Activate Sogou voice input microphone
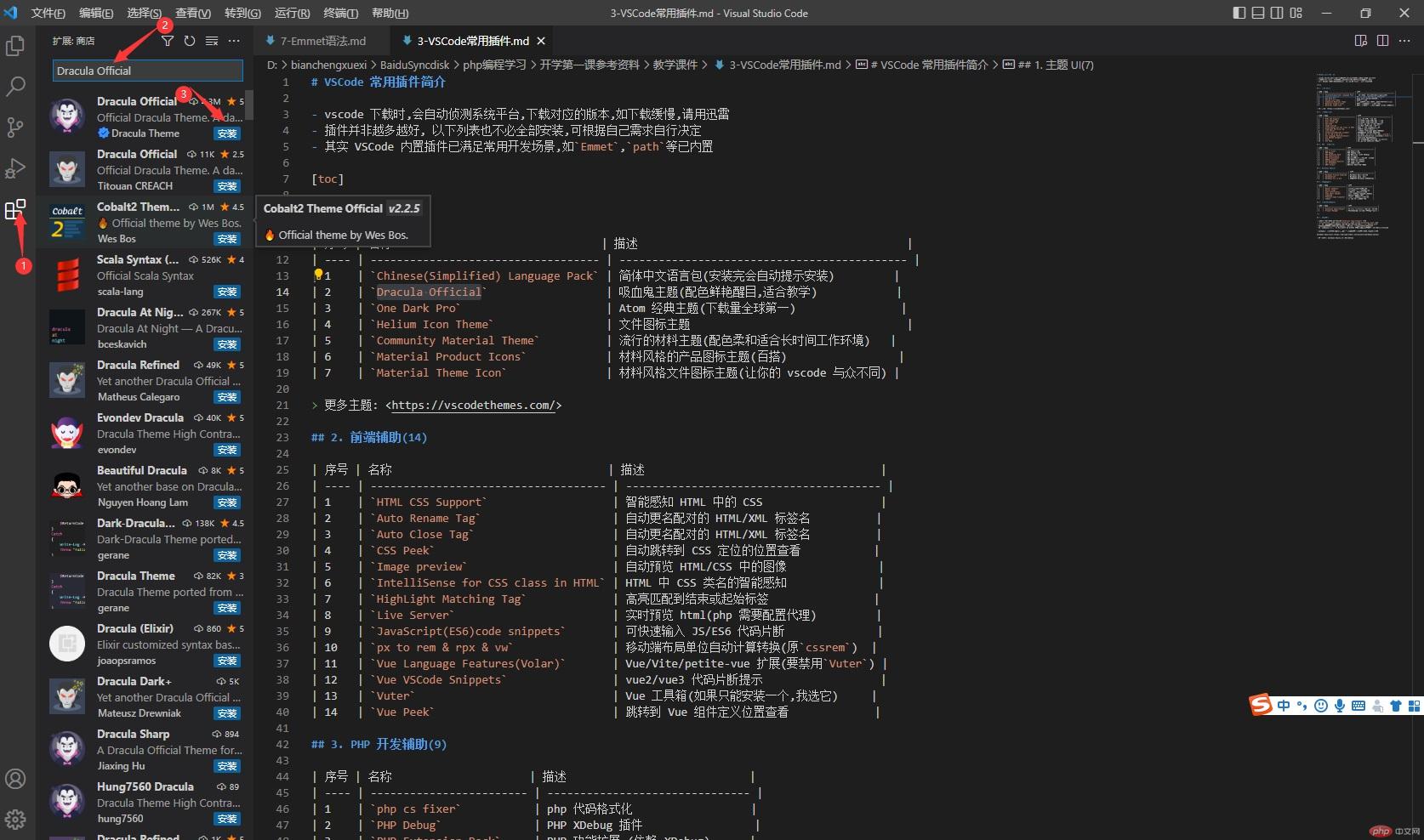 click(1339, 706)
